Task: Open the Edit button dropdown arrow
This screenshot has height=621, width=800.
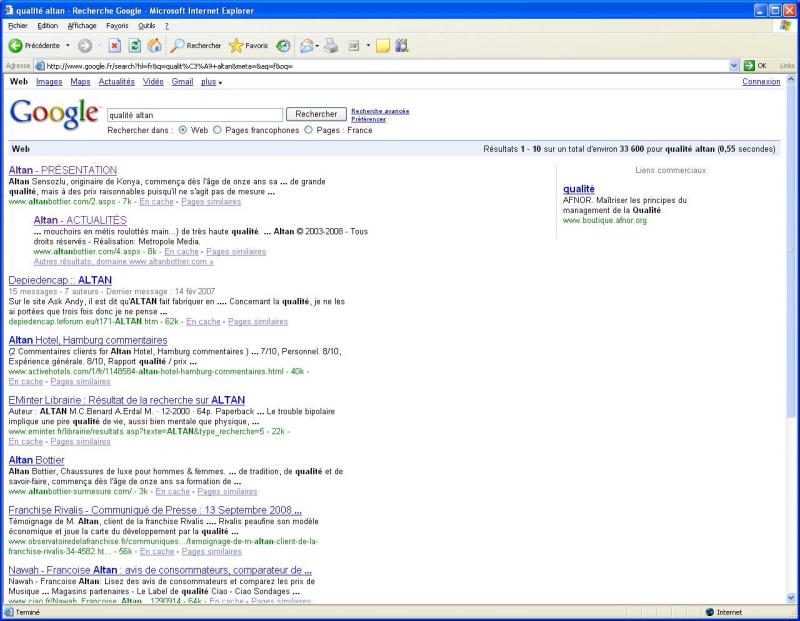Action: pyautogui.click(x=368, y=45)
